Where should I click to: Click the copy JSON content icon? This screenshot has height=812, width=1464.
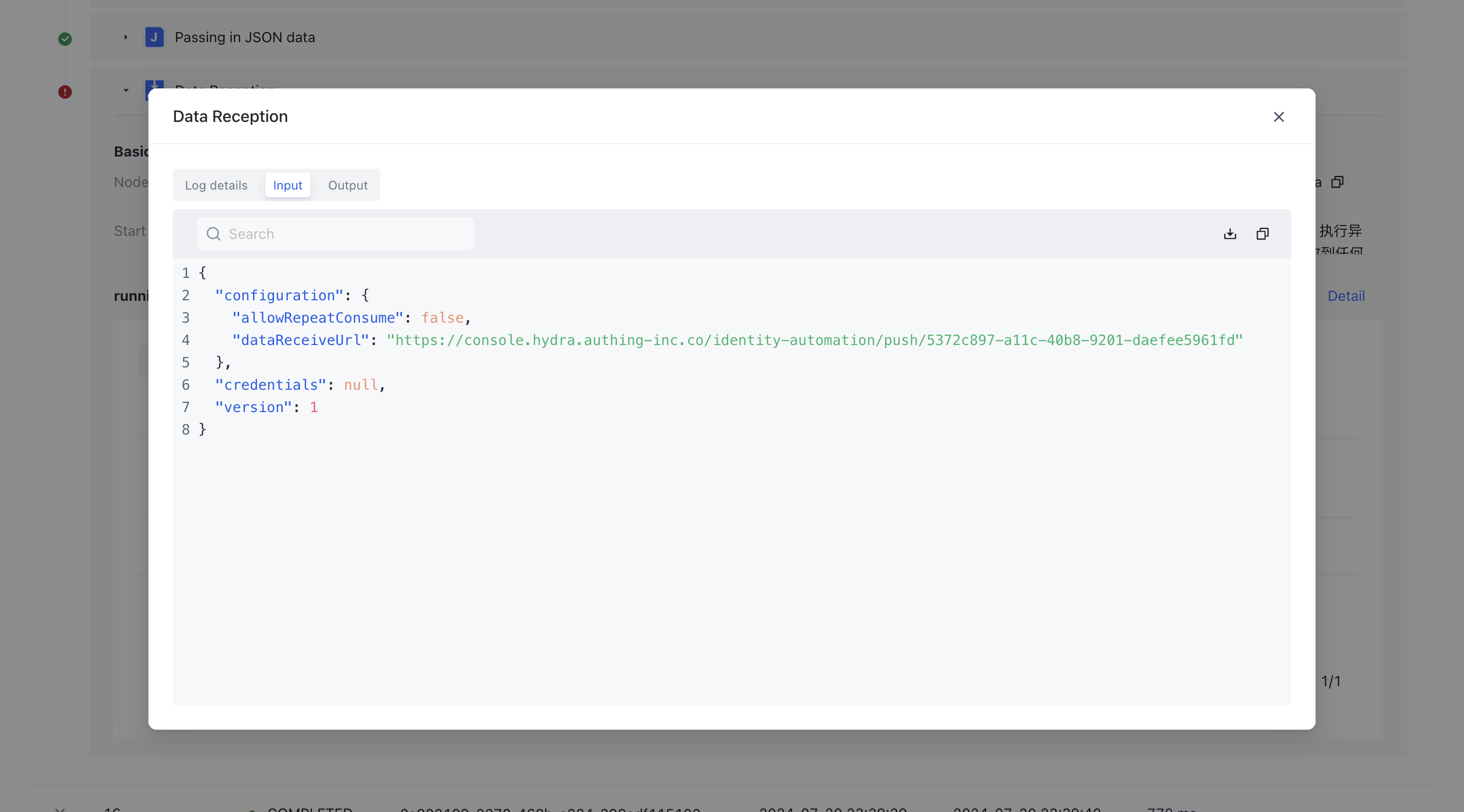(1262, 234)
